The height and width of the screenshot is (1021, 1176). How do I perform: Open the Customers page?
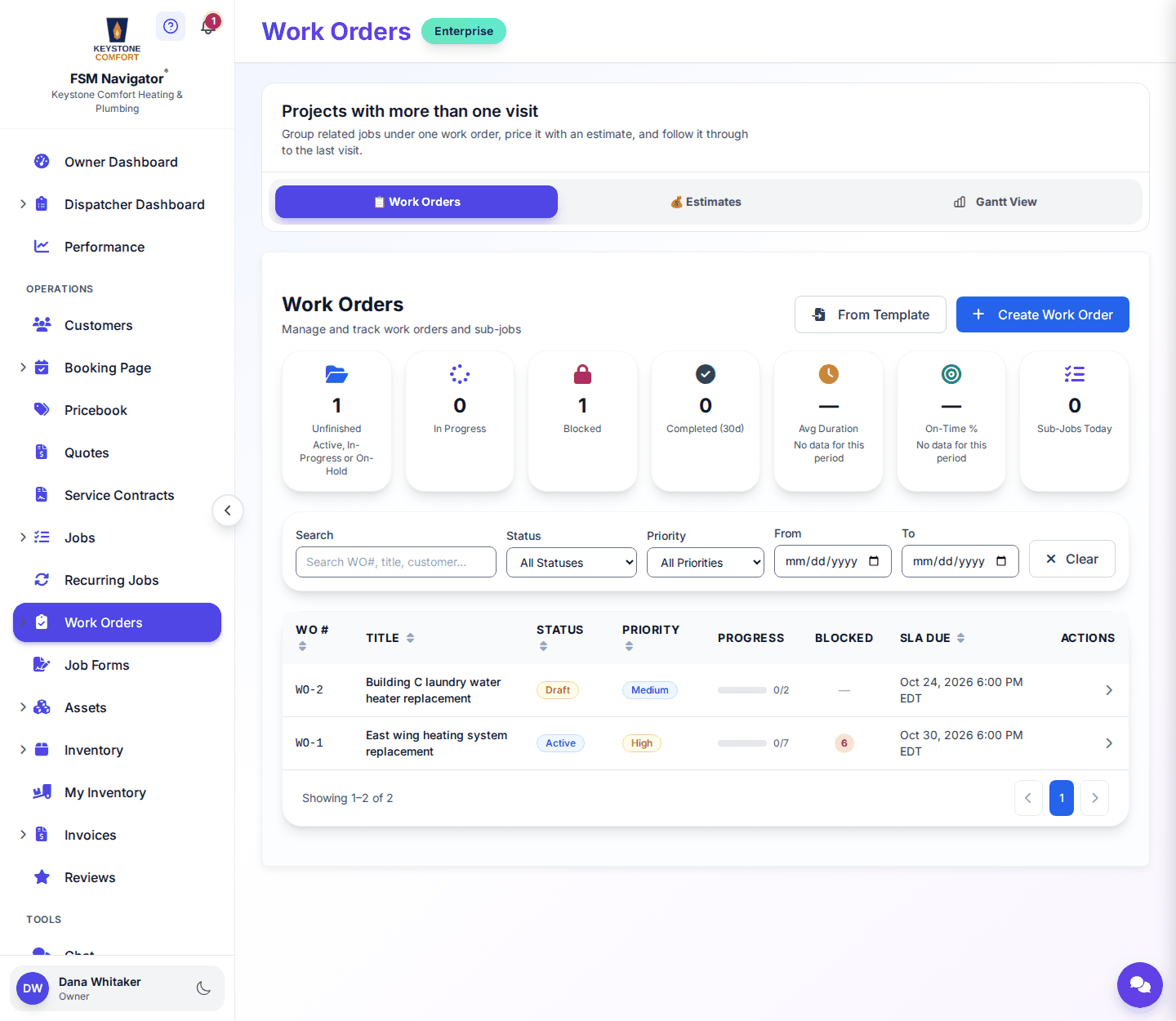coord(118,325)
